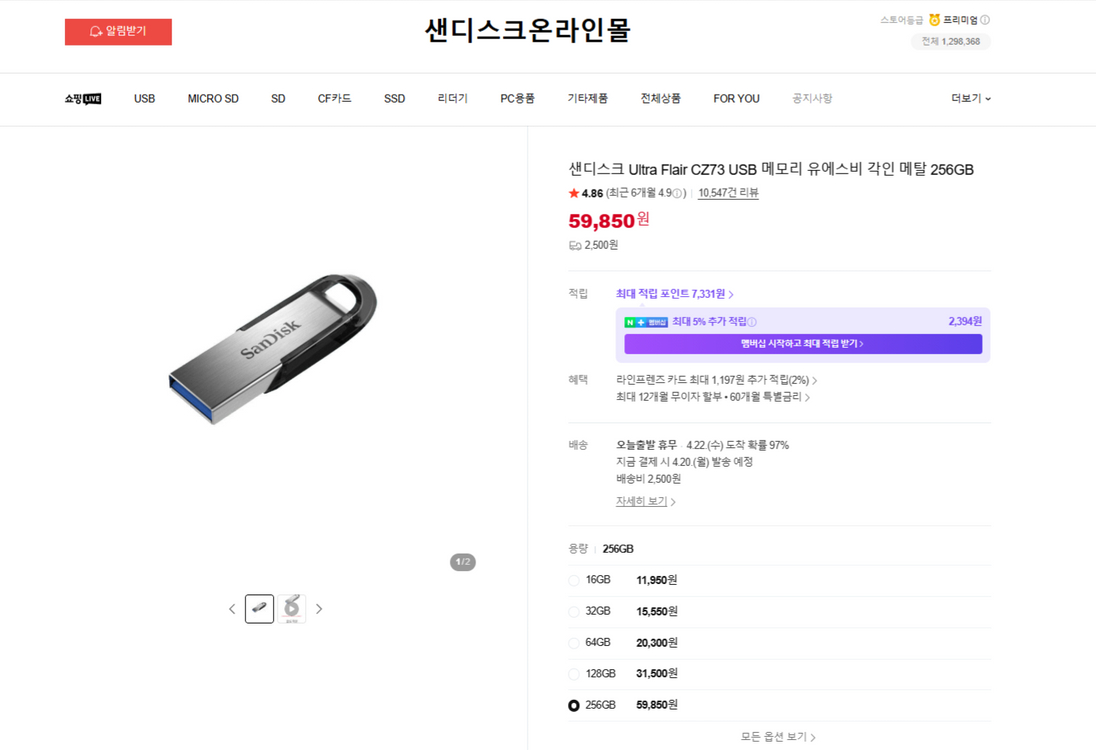Click the second product thumbnail below the image

click(x=291, y=608)
